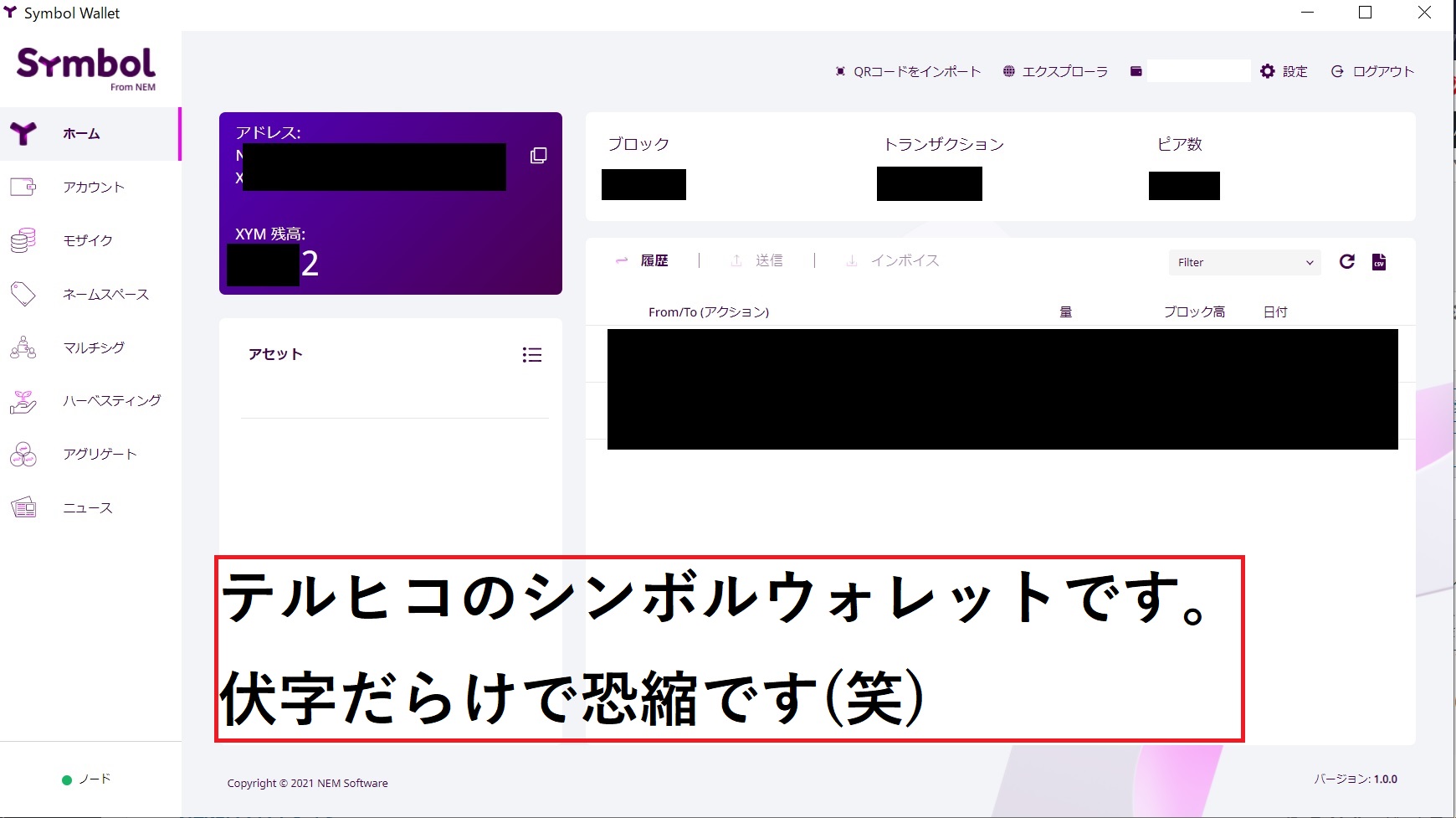
Task: Open the ノード node settings label
Action: 95,779
